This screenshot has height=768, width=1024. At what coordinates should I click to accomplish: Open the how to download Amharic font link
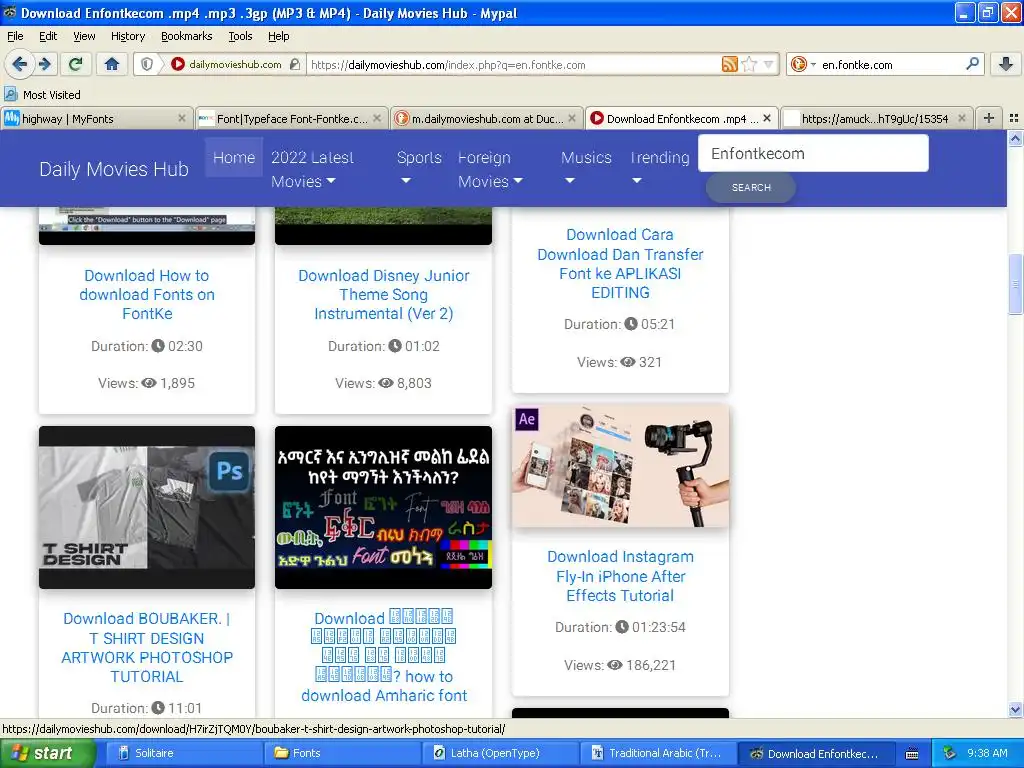point(383,656)
